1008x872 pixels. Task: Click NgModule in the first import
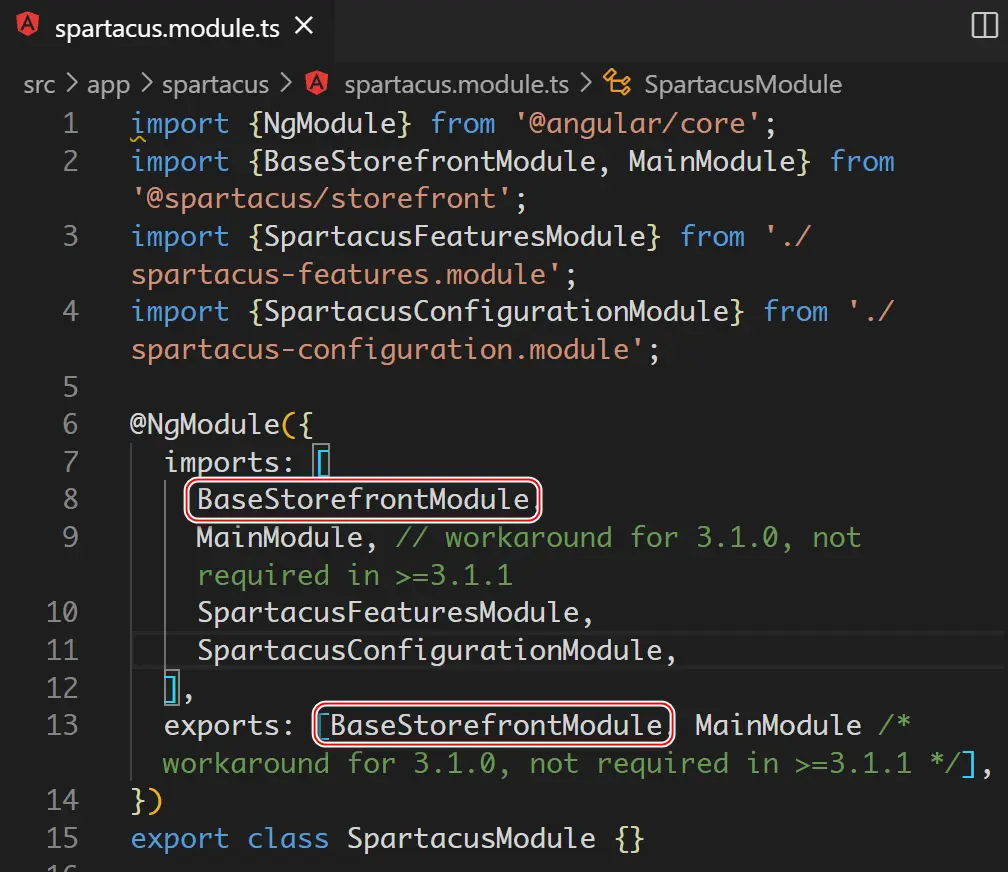pos(329,123)
